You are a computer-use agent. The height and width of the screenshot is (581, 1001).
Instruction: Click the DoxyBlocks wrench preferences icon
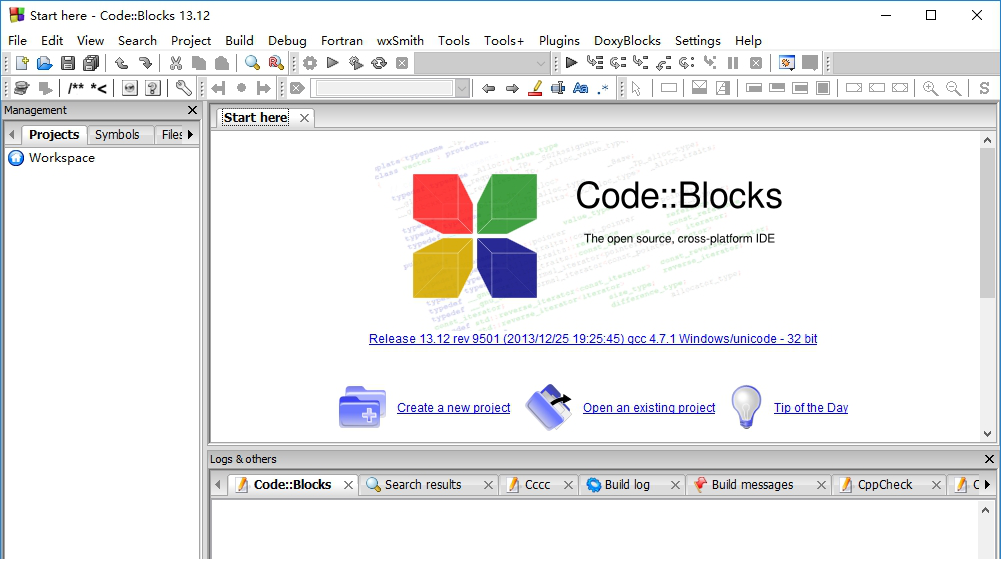(x=183, y=88)
